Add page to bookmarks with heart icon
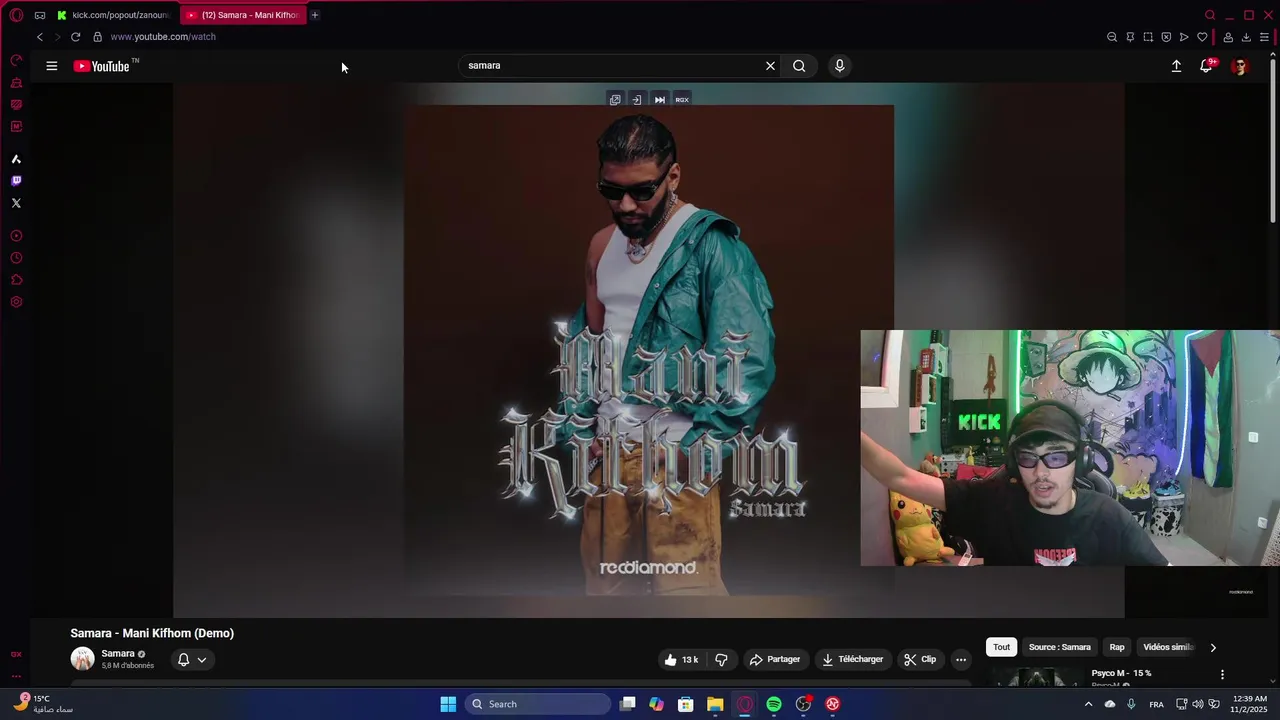1280x720 pixels. pyautogui.click(x=1202, y=37)
